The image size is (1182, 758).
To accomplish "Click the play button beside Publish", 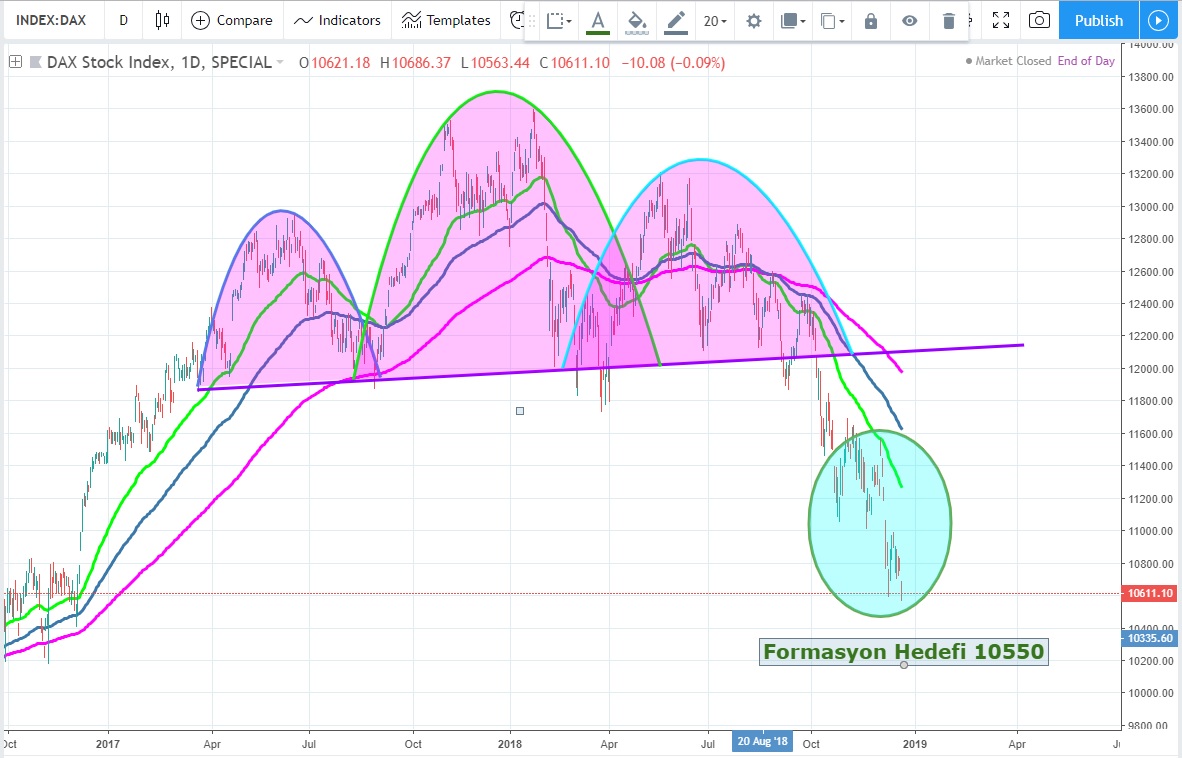I will click(1159, 20).
